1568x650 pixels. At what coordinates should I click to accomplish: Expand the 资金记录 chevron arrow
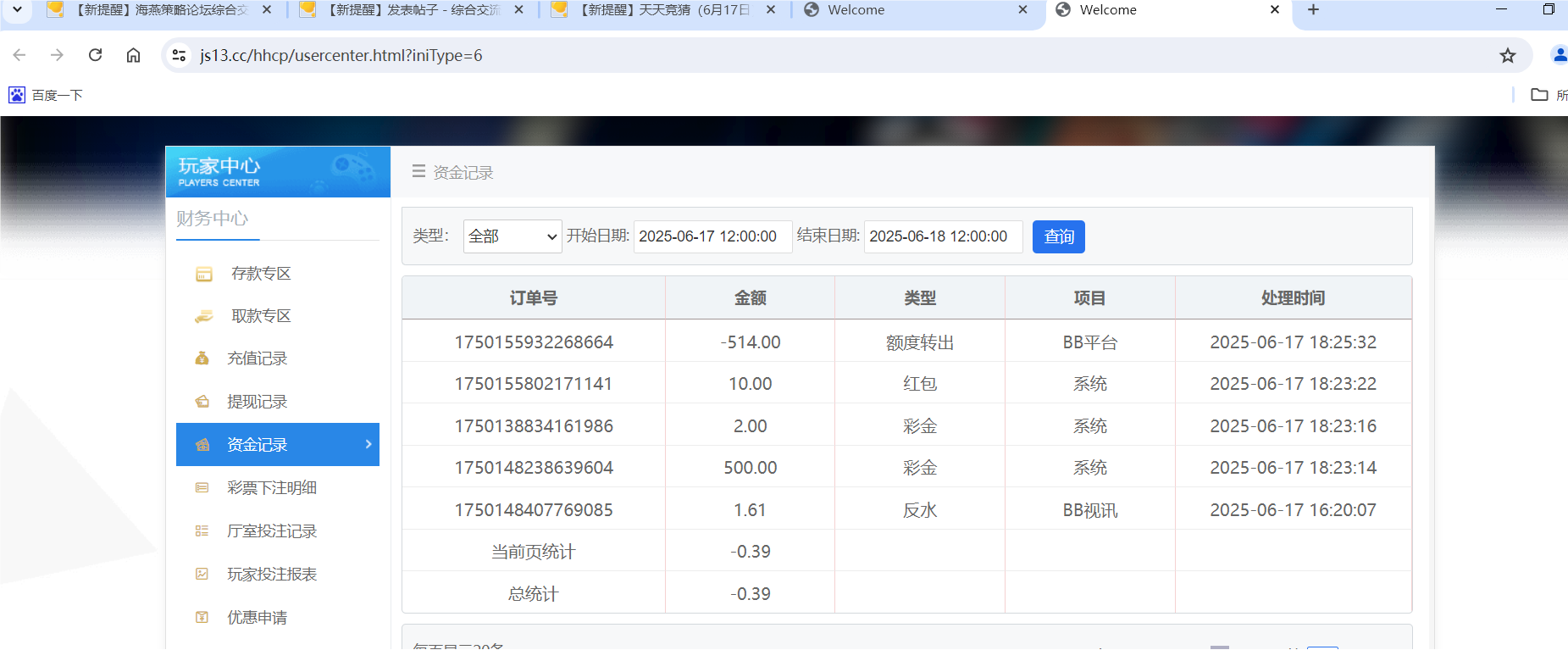368,444
